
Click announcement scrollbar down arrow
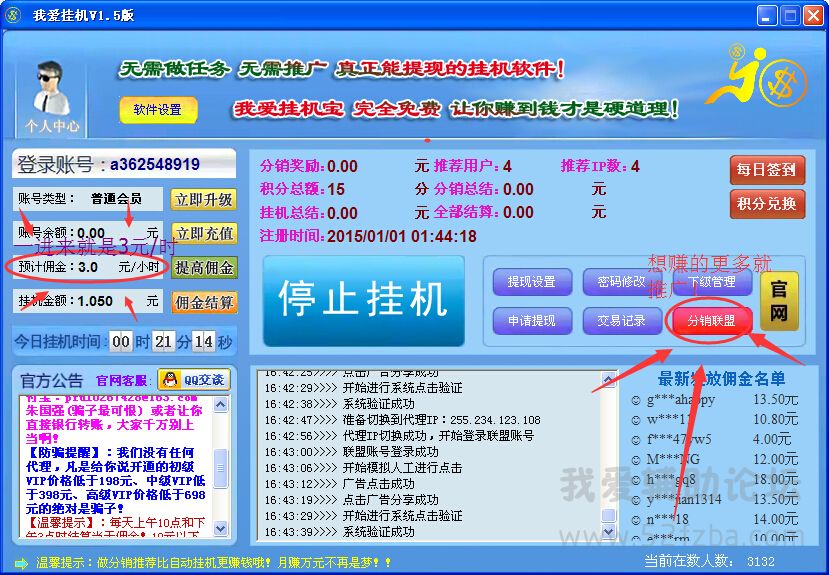pyautogui.click(x=220, y=527)
